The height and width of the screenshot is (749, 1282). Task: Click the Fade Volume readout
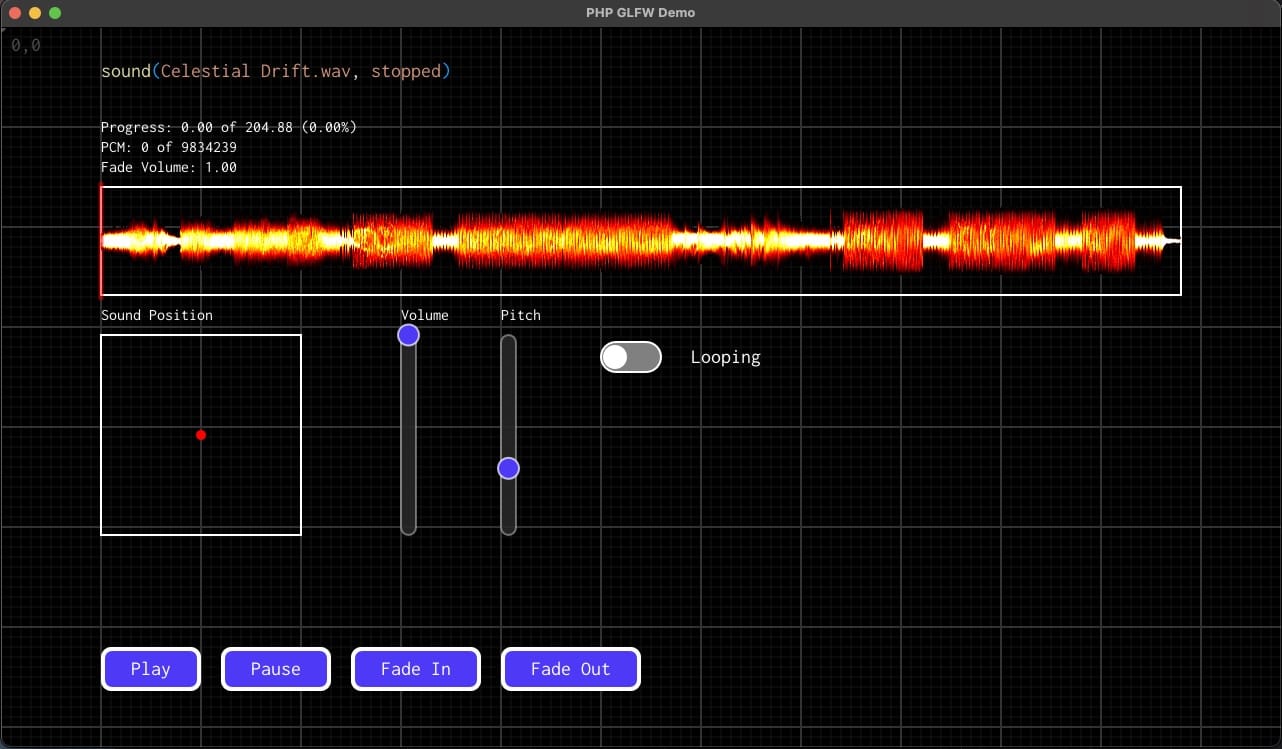click(169, 167)
